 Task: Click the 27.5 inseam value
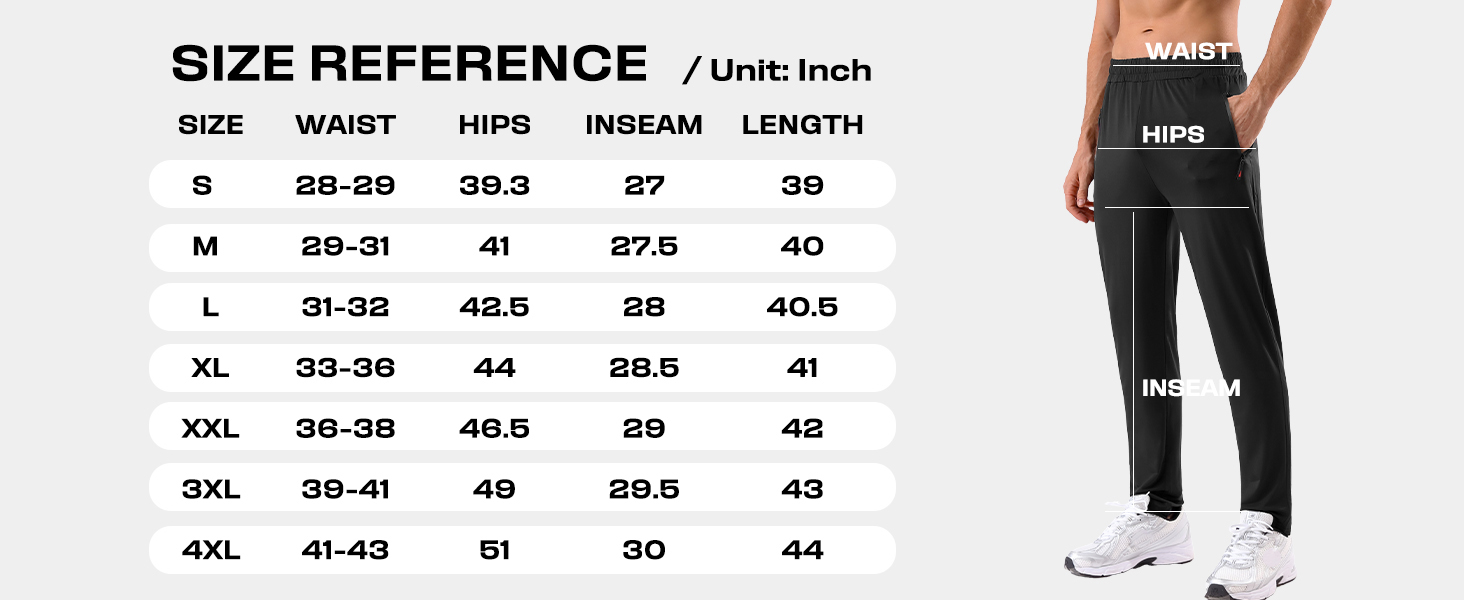point(643,246)
